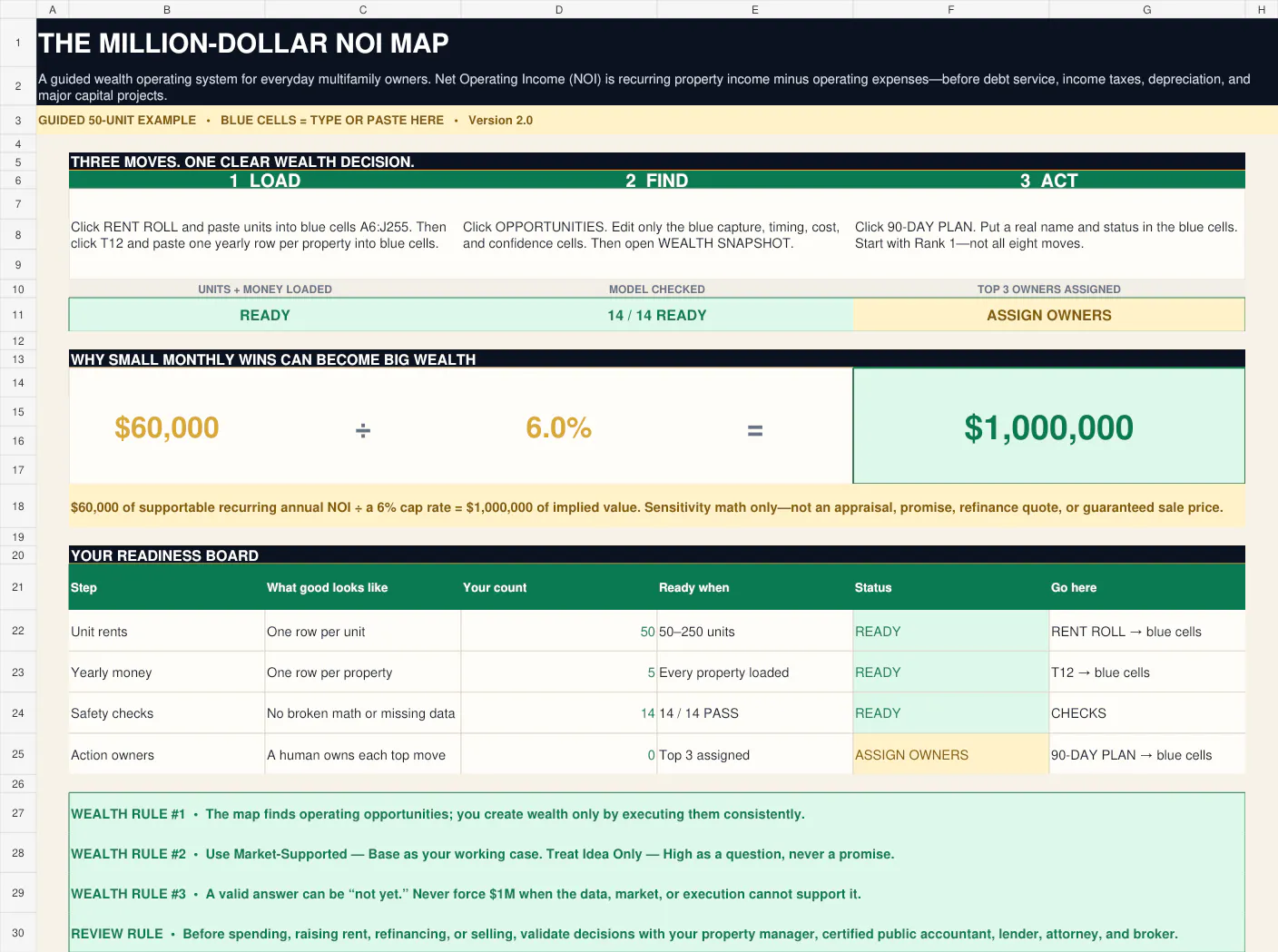This screenshot has width=1278, height=952.
Task: Click the REVIEW RULE text
Action: click(x=624, y=934)
